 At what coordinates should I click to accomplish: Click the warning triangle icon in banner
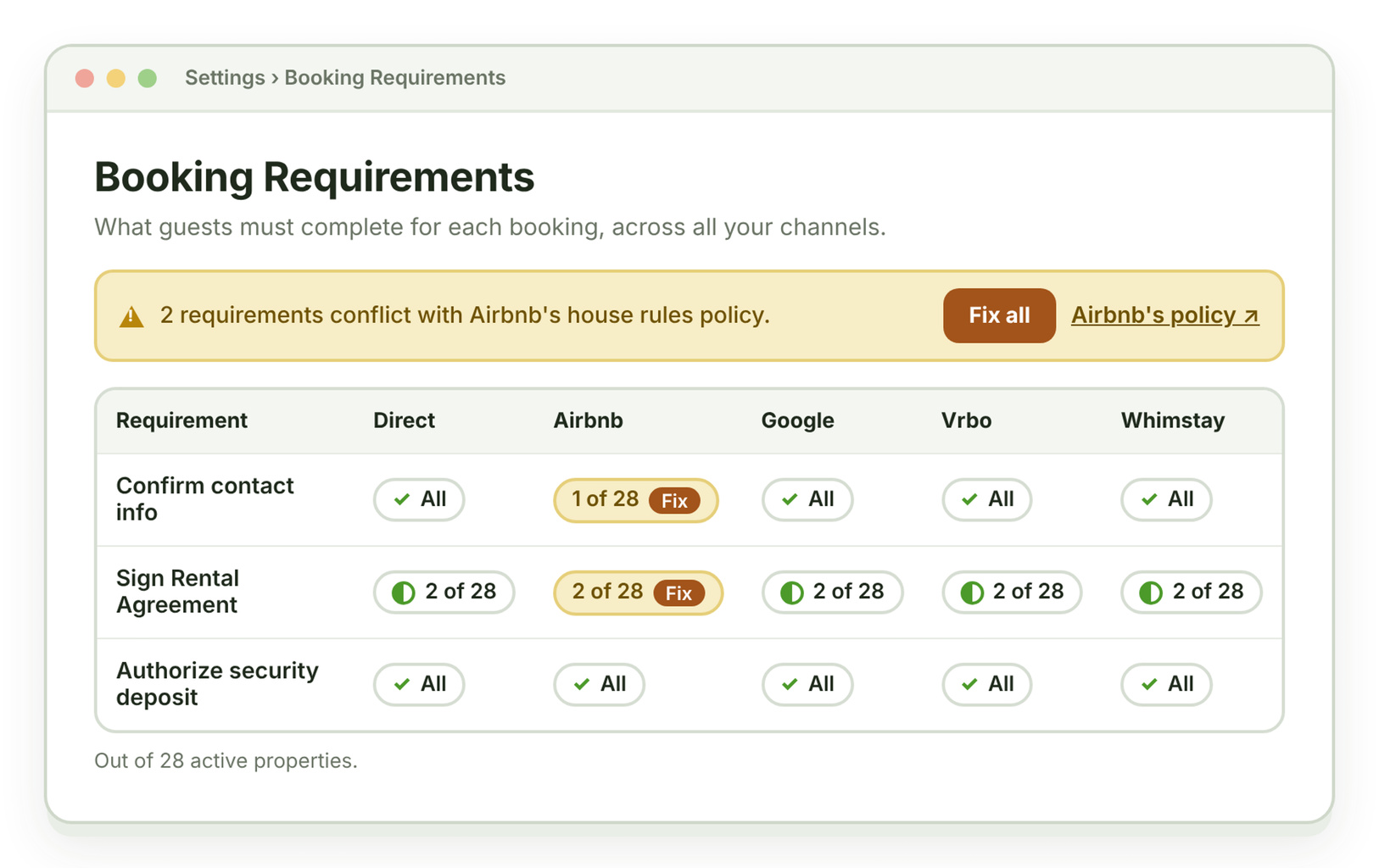click(x=131, y=316)
